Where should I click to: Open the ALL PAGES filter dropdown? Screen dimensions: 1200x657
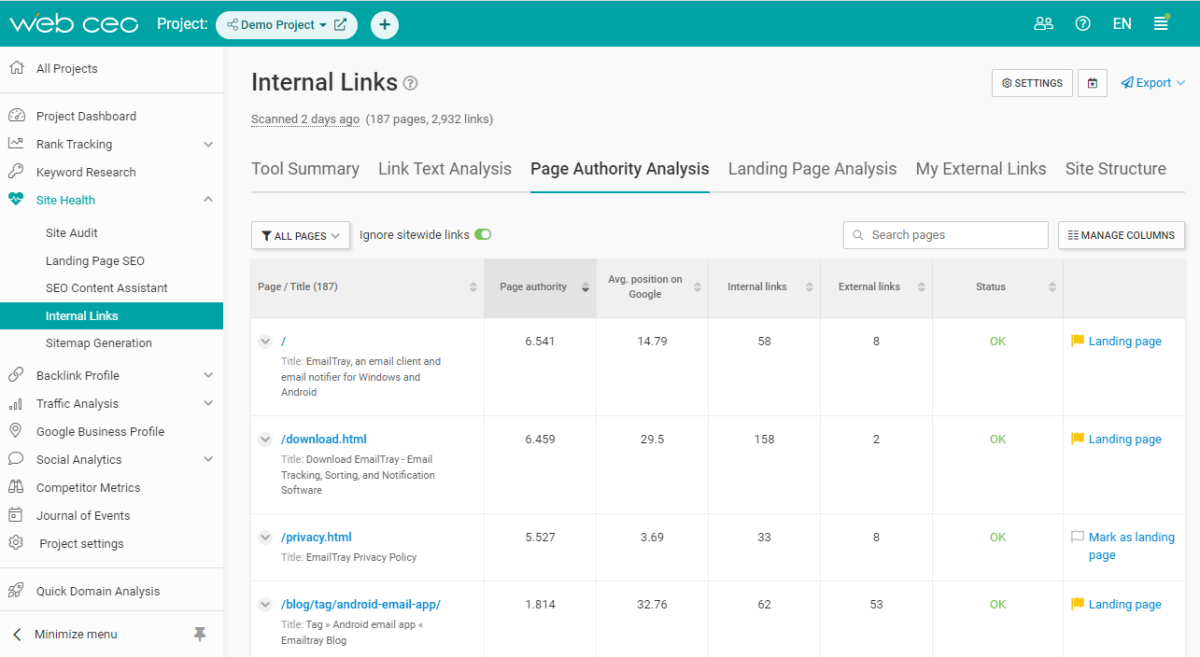300,235
